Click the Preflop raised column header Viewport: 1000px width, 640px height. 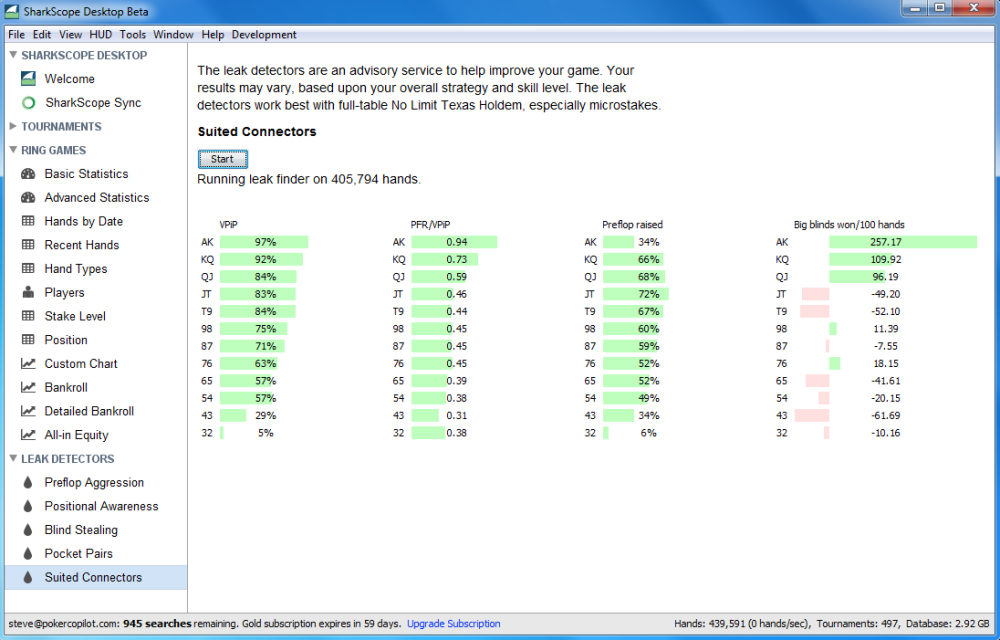coord(632,224)
